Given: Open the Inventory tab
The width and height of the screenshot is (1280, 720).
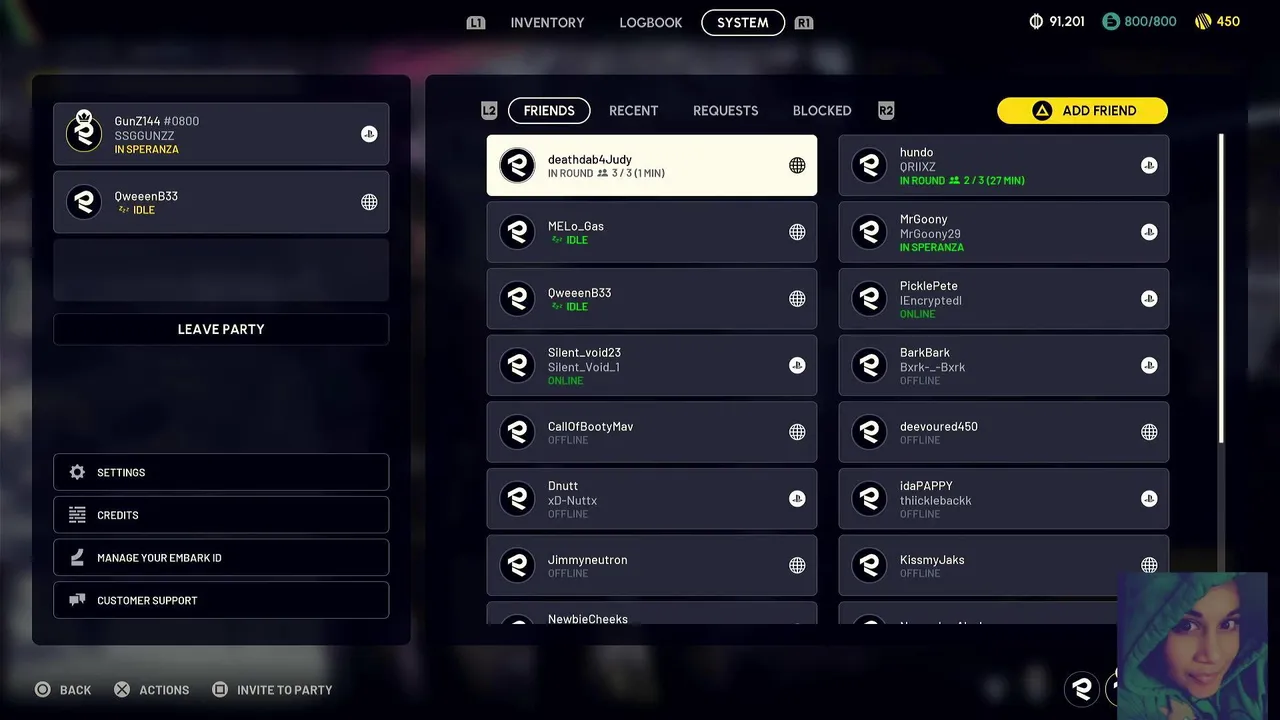Looking at the screenshot, I should click(x=547, y=22).
